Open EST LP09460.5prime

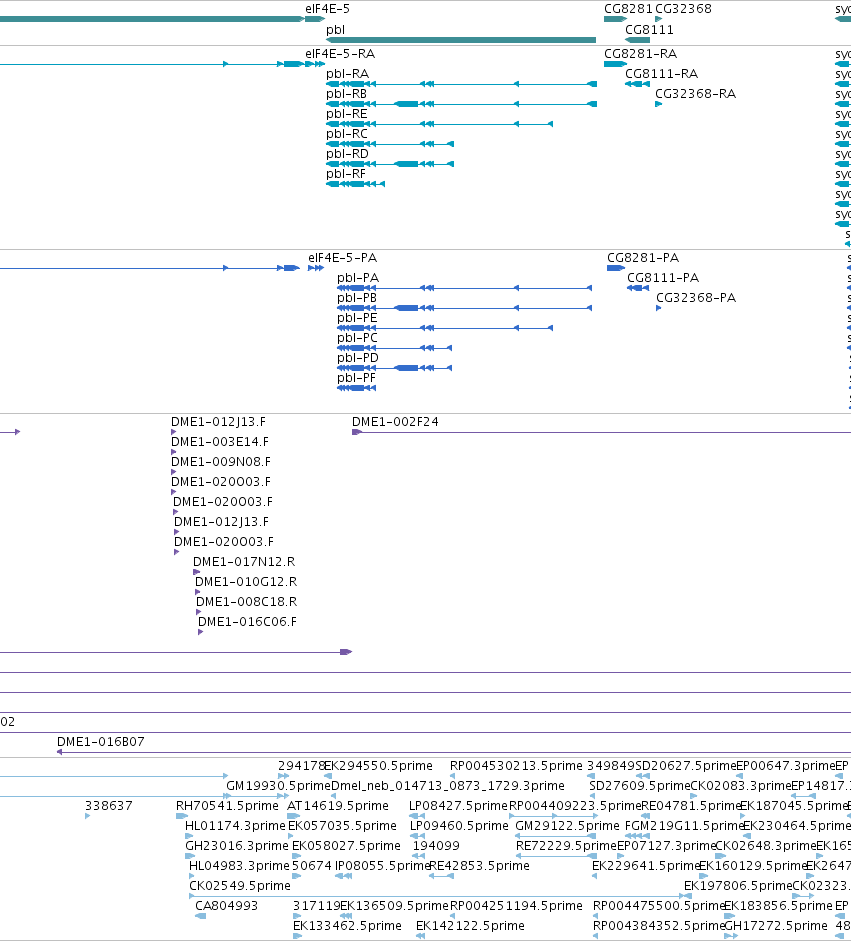(459, 825)
